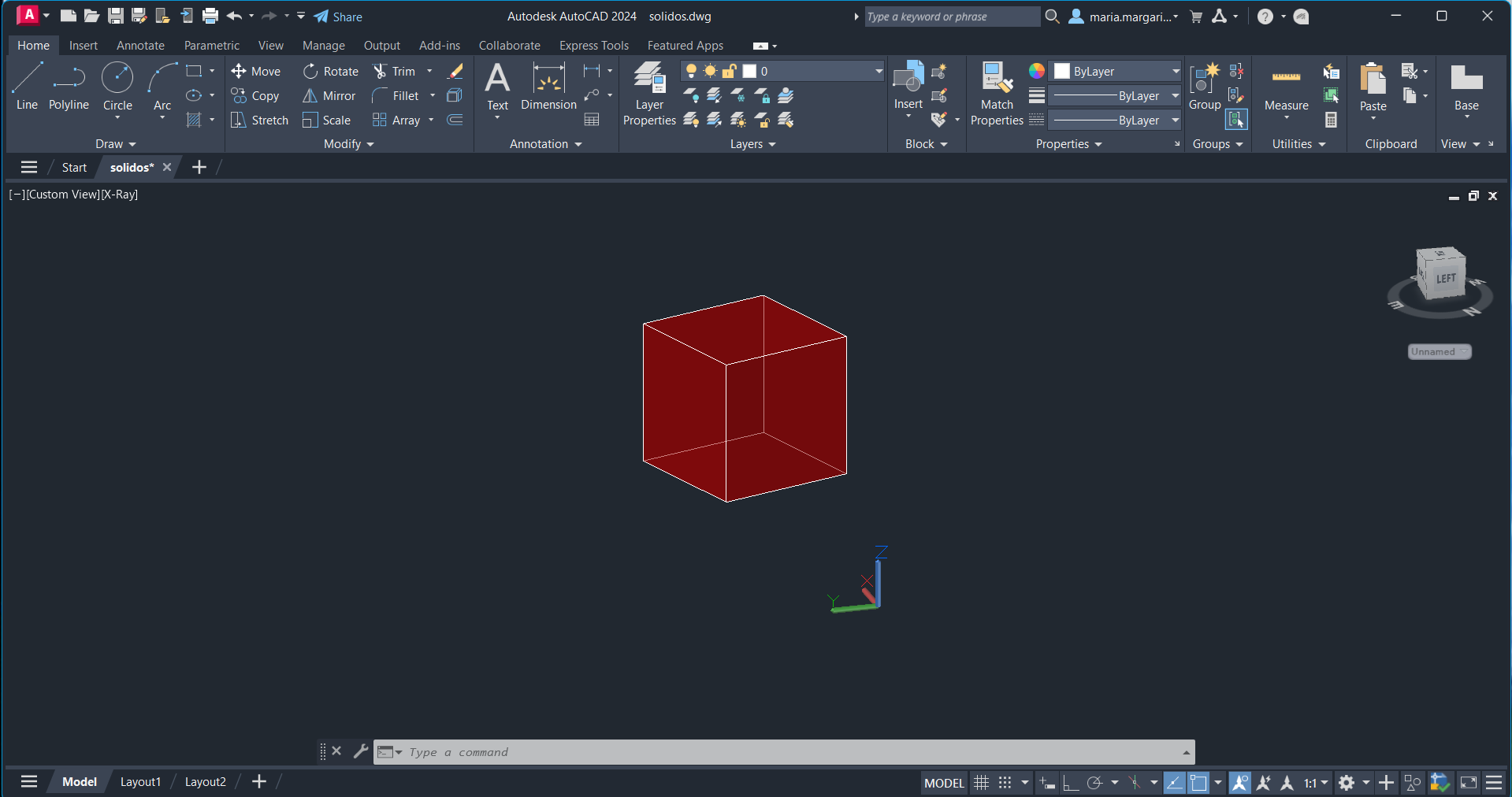
Task: Click the Insert block icon
Action: 908,76
